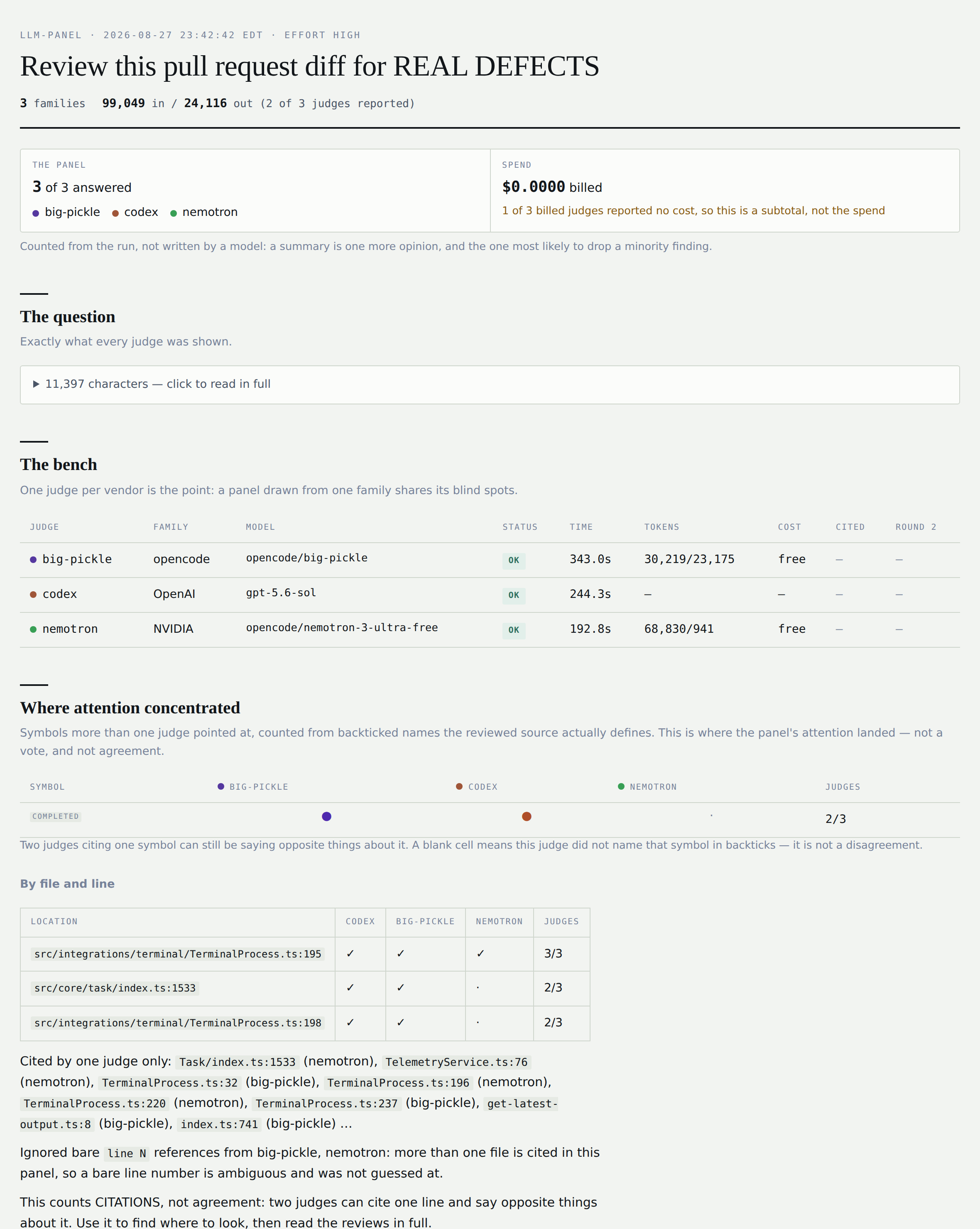Click the 'Where attention concentrated' heading
The height and width of the screenshot is (1229, 980).
[130, 708]
